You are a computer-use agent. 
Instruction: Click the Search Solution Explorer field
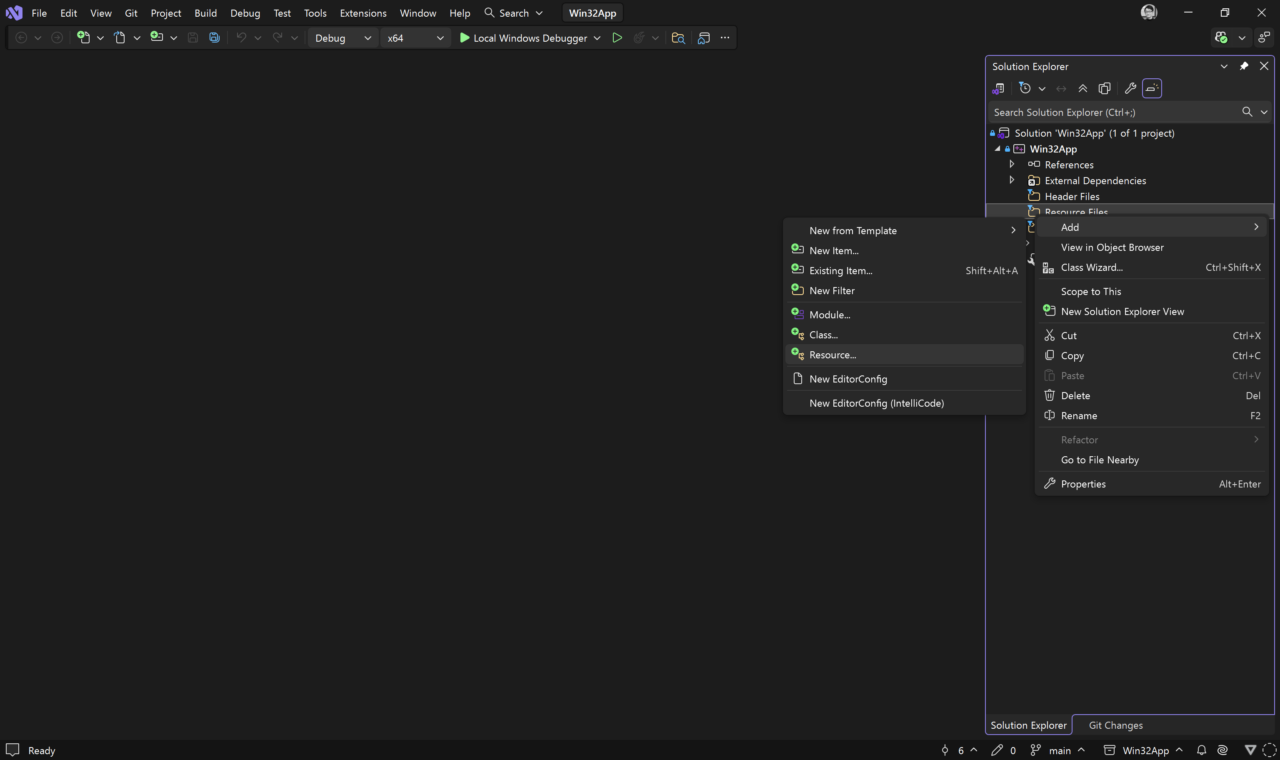[1112, 112]
